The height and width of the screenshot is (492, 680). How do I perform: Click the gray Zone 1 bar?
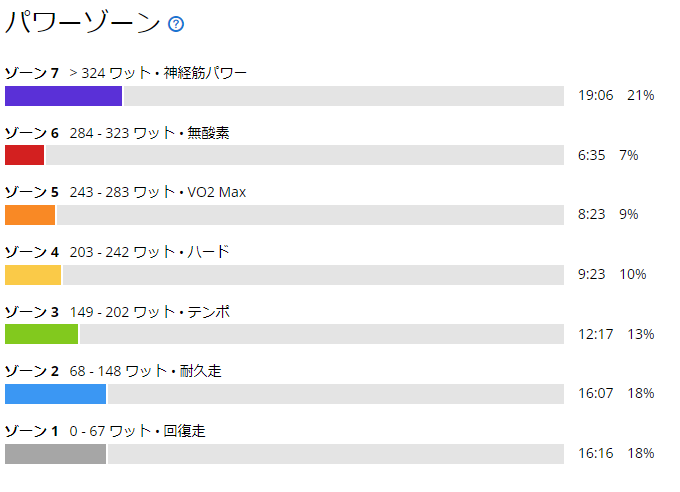pos(56,454)
